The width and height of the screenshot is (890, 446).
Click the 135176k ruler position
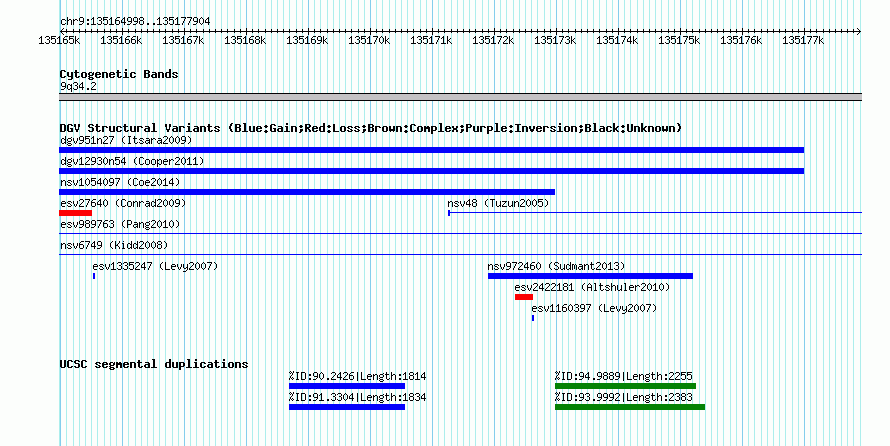click(741, 40)
